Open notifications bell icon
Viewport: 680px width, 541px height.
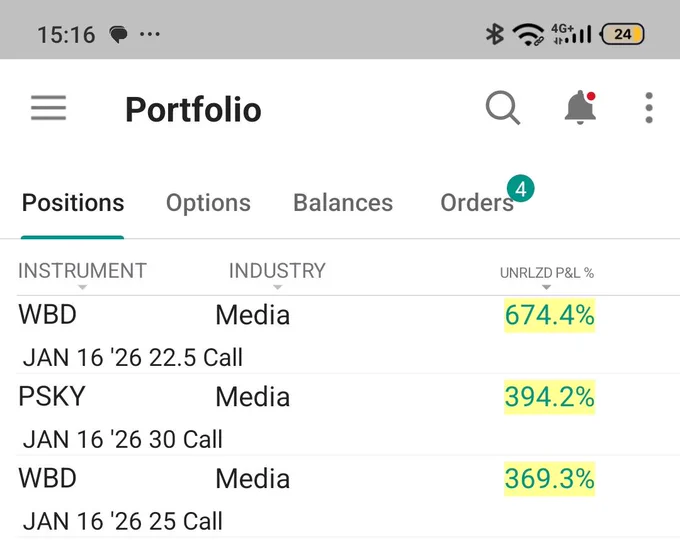tap(580, 108)
